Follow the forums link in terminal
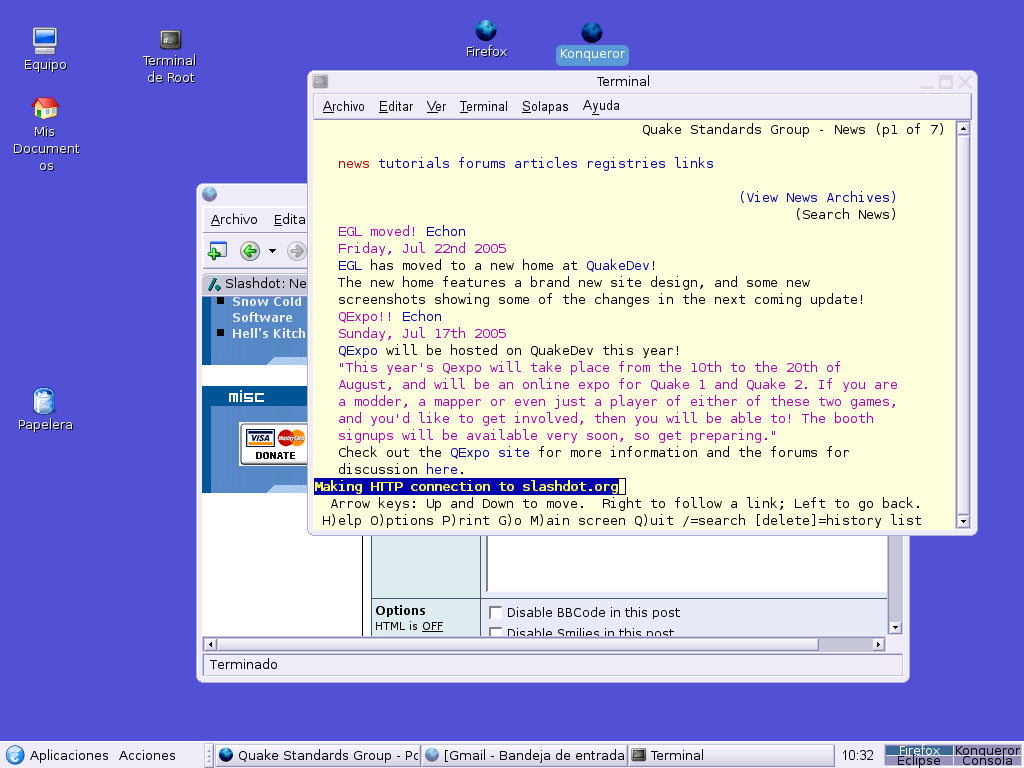 [482, 163]
